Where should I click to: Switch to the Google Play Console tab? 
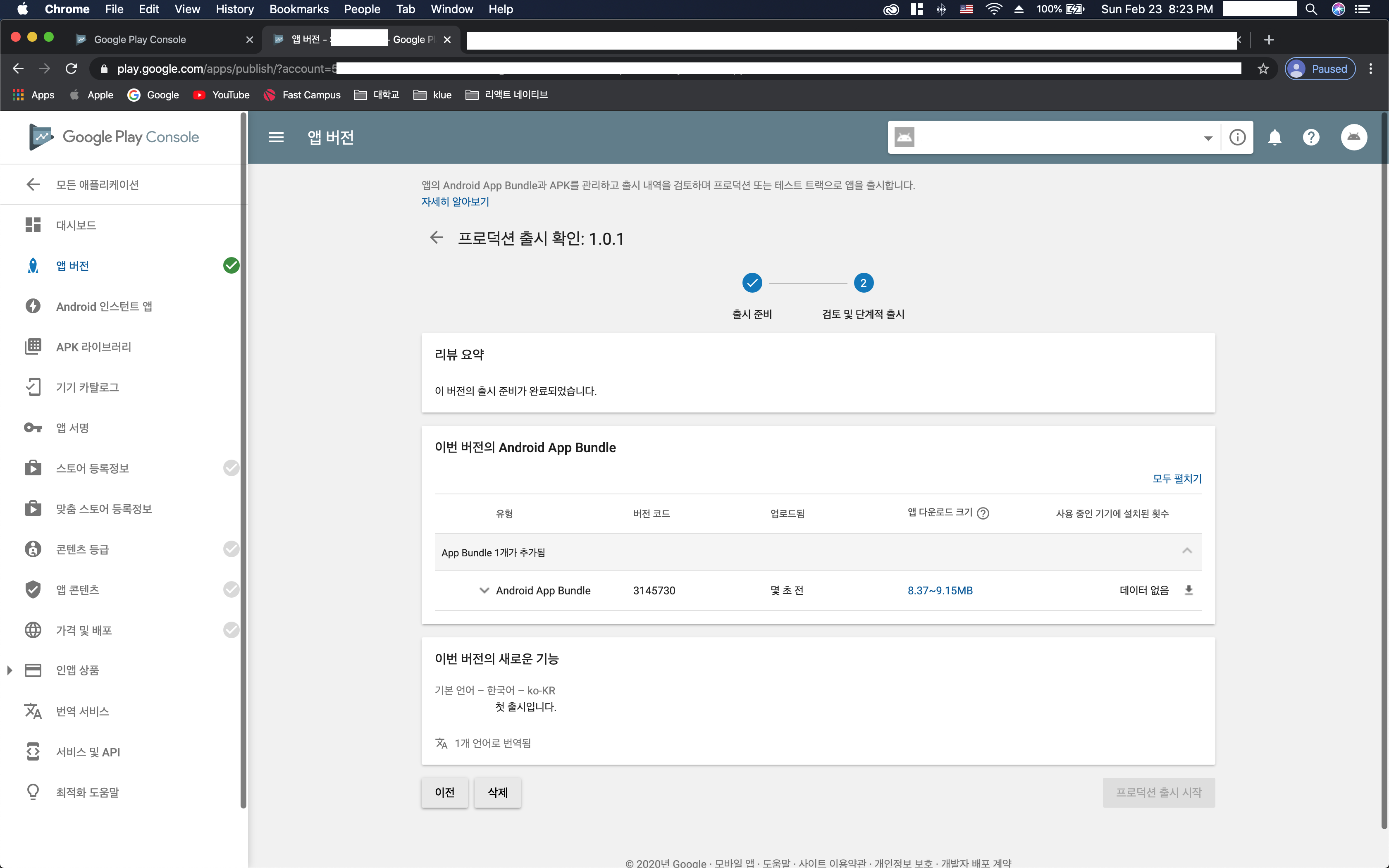coord(140,40)
